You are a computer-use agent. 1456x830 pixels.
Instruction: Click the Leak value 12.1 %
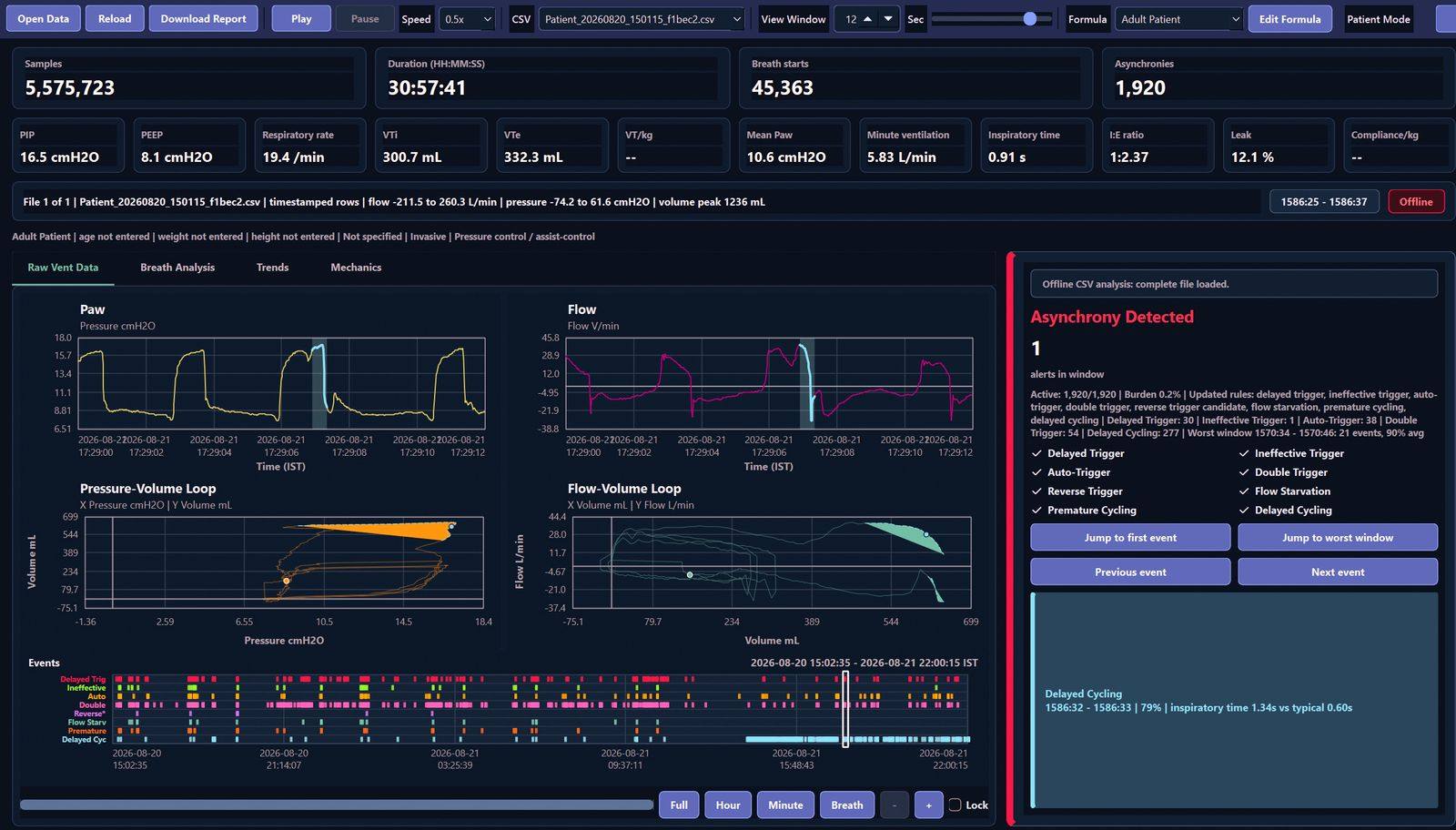1252,157
